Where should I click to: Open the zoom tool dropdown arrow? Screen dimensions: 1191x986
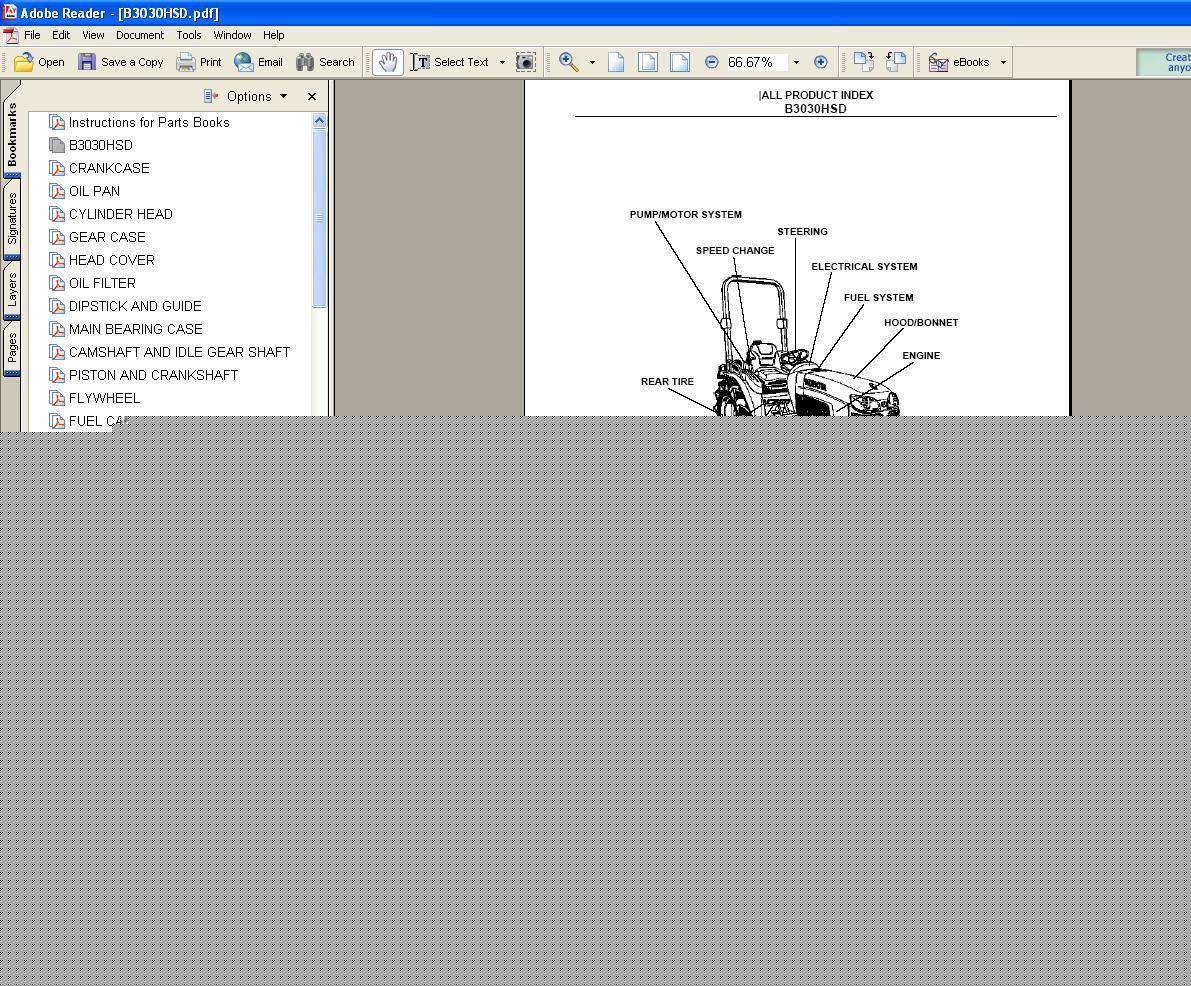[592, 62]
